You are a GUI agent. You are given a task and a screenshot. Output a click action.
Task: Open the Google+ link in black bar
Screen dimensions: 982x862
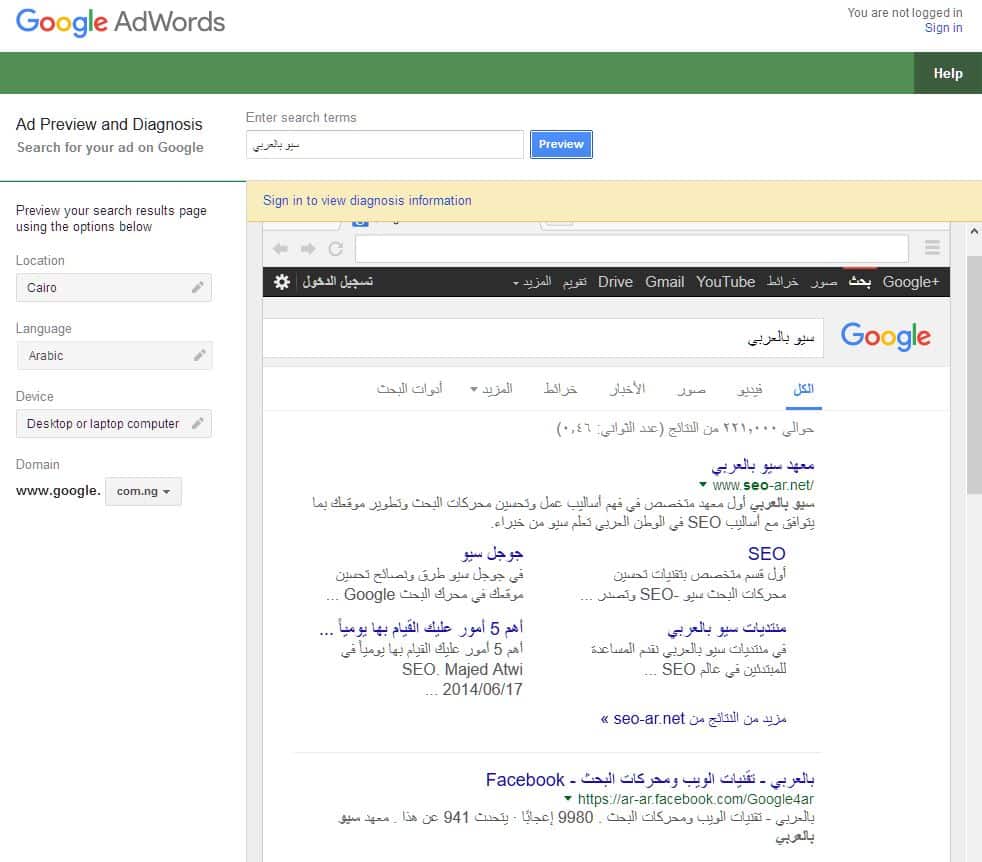pyautogui.click(x=911, y=282)
